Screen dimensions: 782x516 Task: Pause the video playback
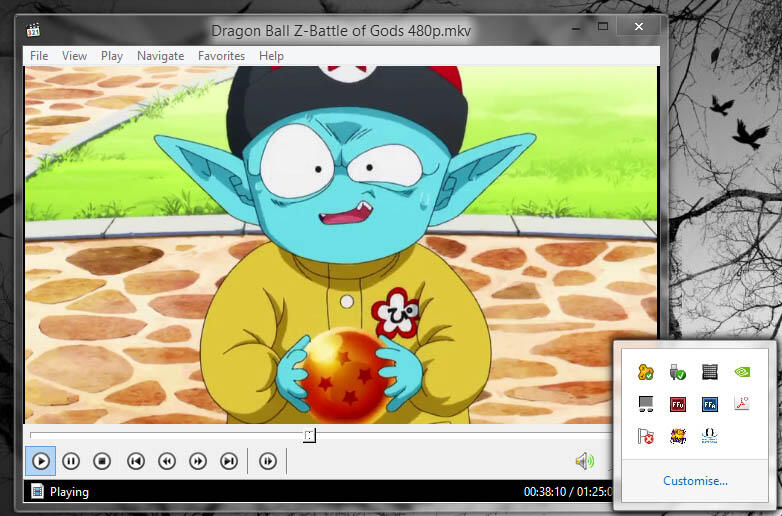click(71, 461)
